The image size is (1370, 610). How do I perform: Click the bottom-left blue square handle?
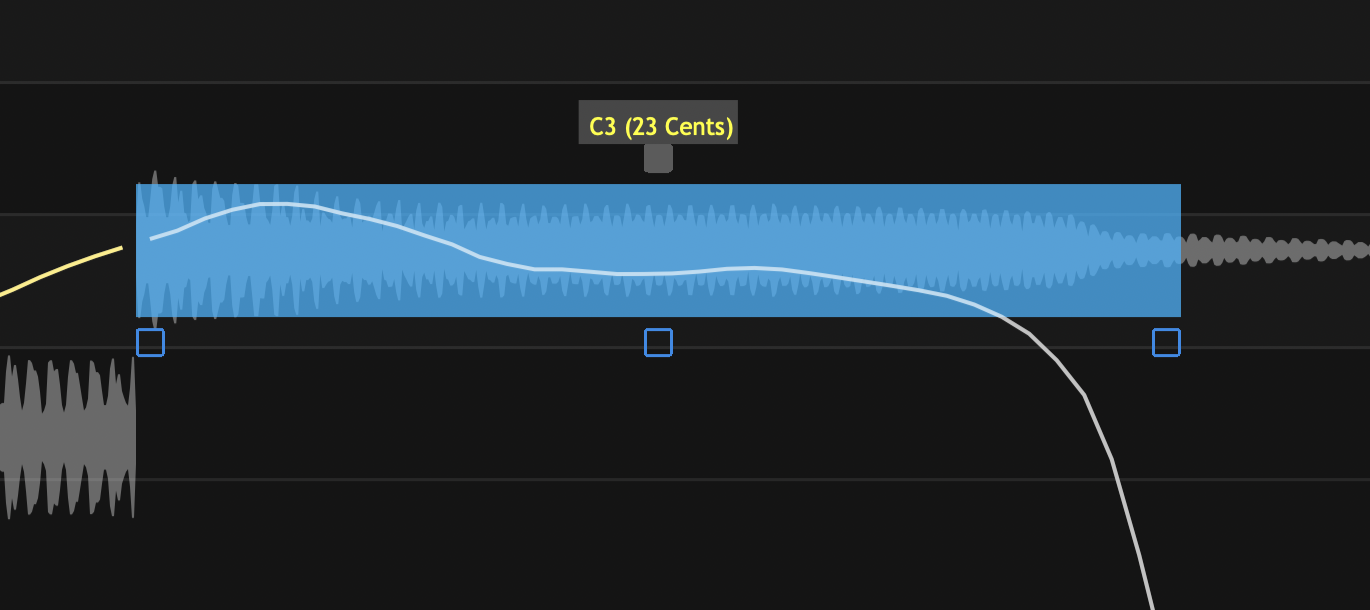point(150,343)
